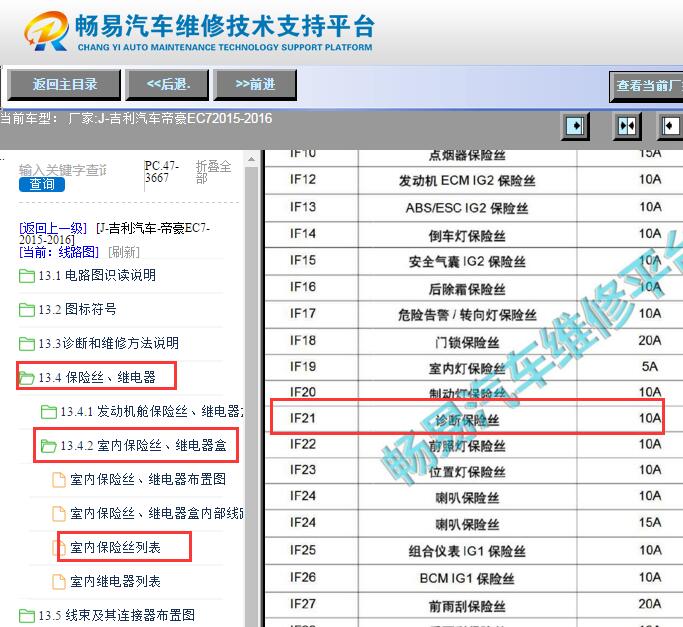Click 位置灯保险丝 cell

(467, 472)
